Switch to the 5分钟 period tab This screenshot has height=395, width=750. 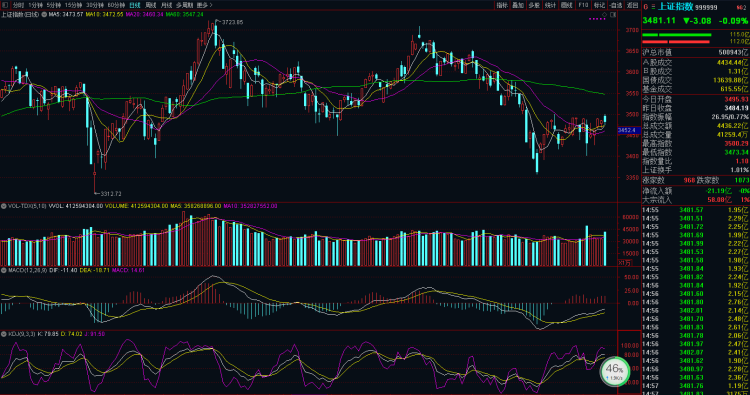[54, 5]
